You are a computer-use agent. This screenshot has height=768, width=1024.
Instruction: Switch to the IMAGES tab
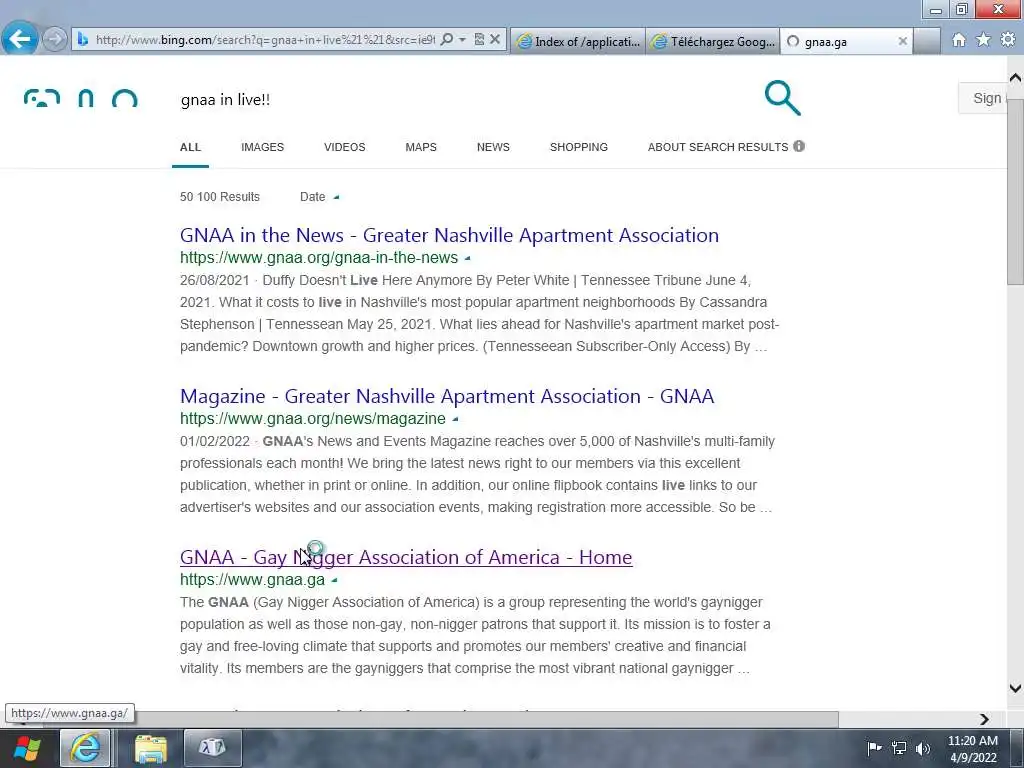click(x=263, y=147)
